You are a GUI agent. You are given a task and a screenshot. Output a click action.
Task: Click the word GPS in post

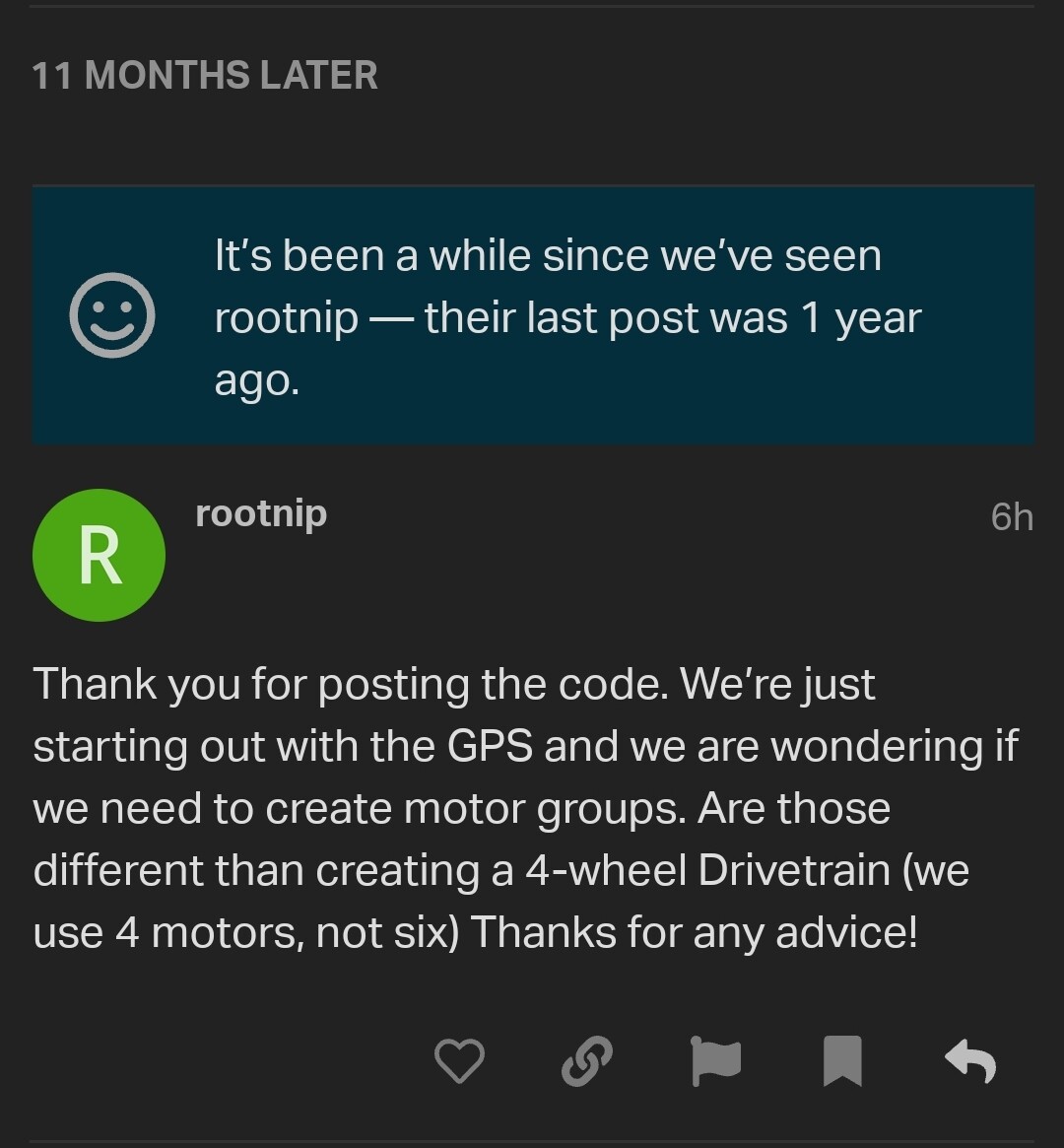(x=490, y=746)
